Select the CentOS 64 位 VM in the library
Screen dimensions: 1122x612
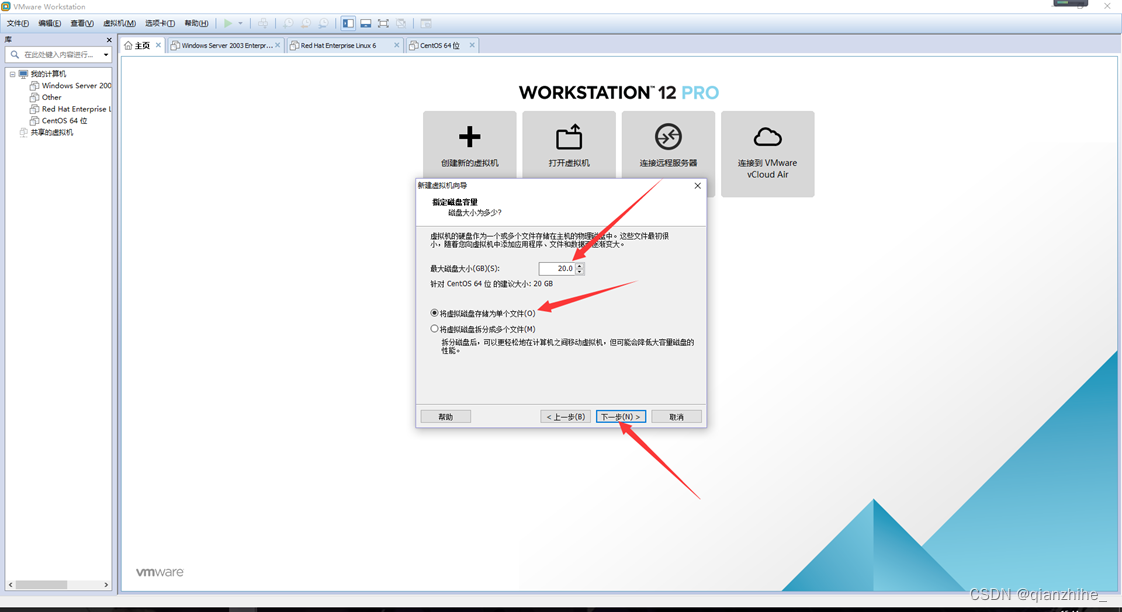click(64, 120)
